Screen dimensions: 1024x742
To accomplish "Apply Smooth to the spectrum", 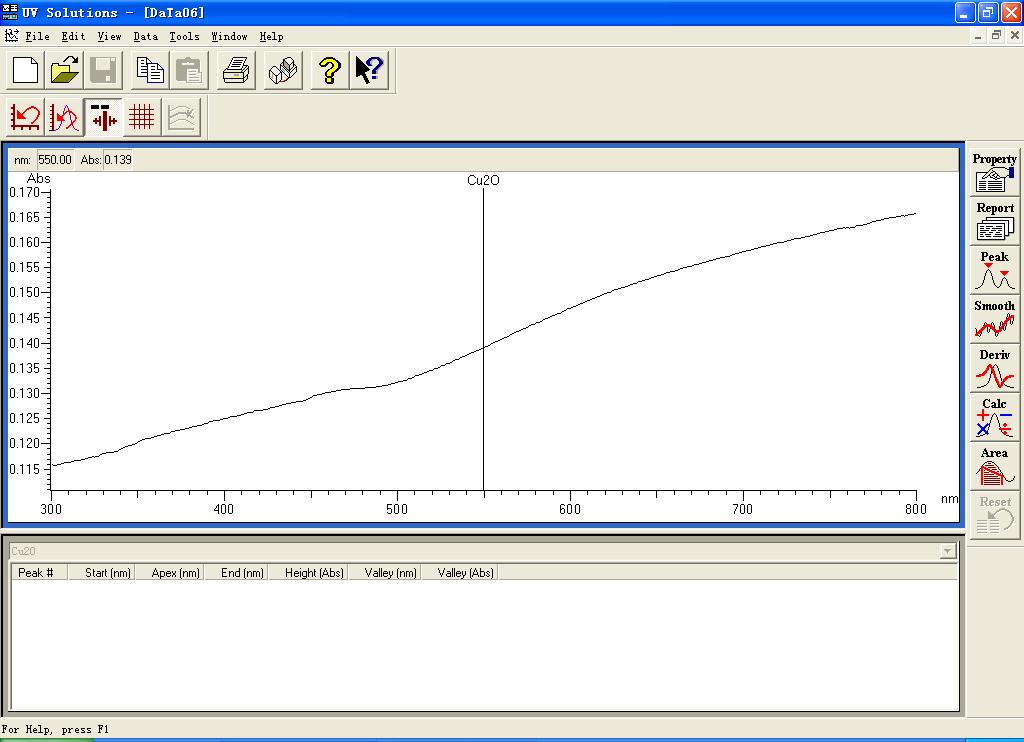I will point(994,319).
